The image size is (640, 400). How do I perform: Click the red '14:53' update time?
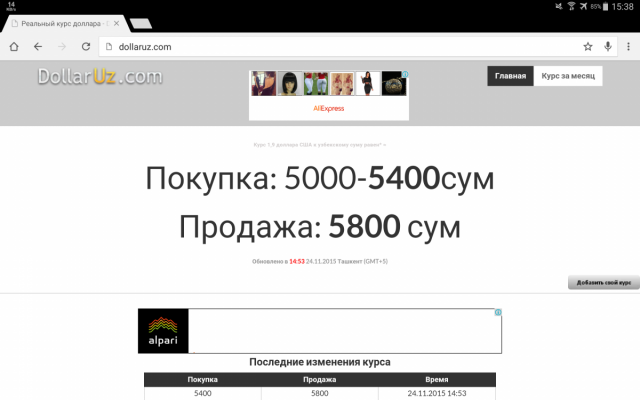[x=297, y=261]
